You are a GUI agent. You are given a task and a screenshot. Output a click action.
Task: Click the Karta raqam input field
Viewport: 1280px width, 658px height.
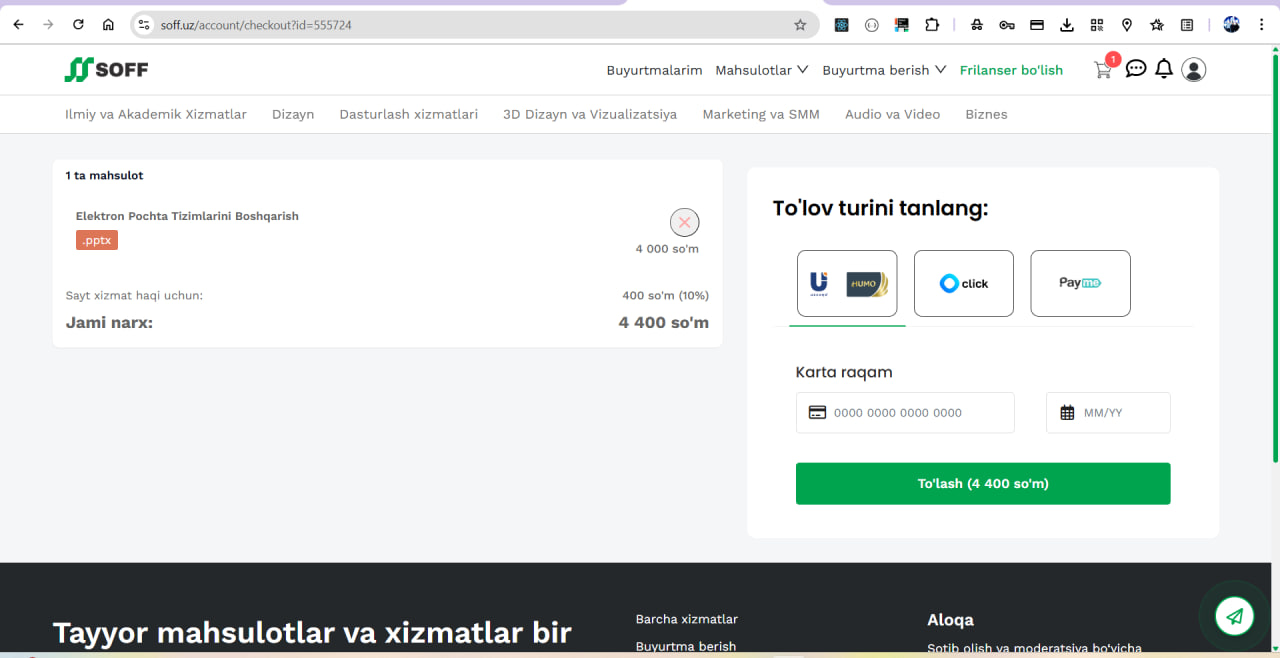[x=905, y=412]
